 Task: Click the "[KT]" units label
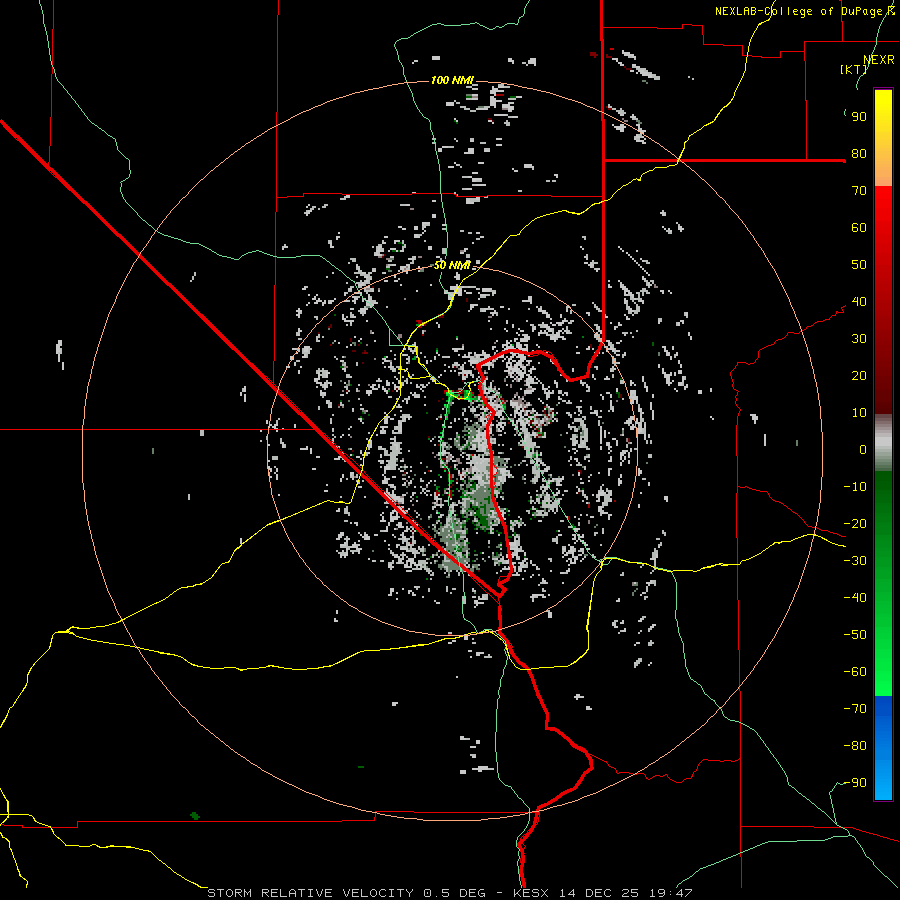(854, 69)
